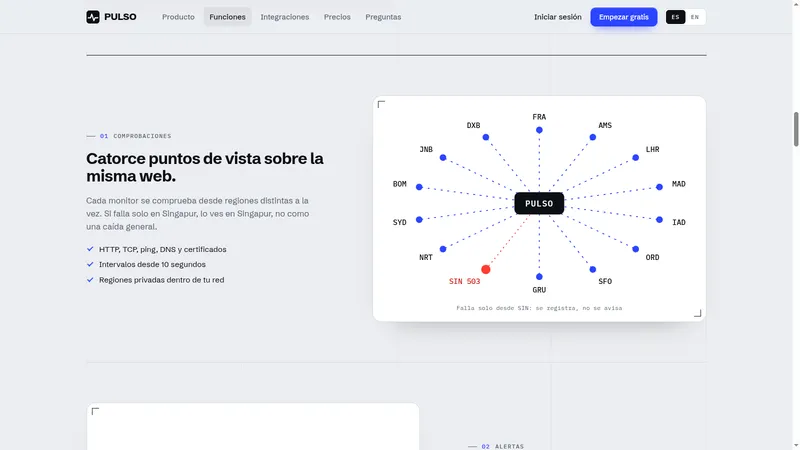Image resolution: width=800 pixels, height=450 pixels.
Task: Open the Preguntas nav link
Action: pos(383,17)
